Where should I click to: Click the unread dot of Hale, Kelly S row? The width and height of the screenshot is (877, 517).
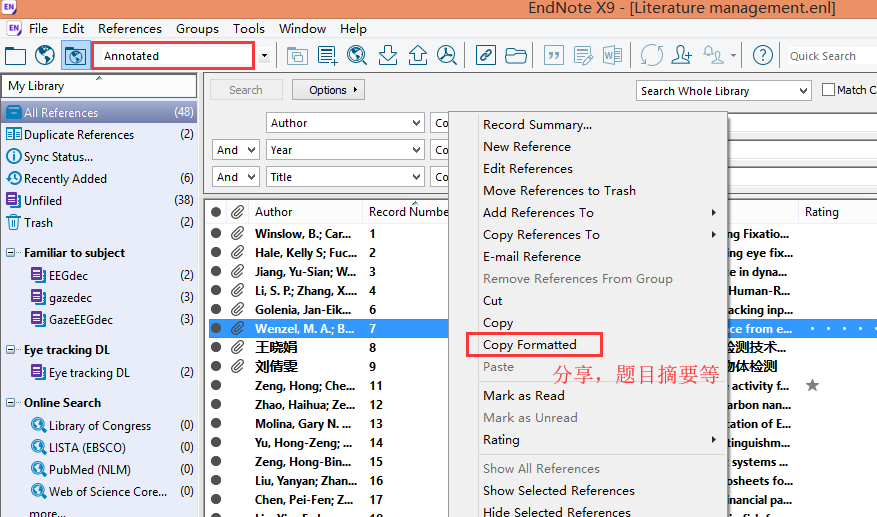[216, 252]
